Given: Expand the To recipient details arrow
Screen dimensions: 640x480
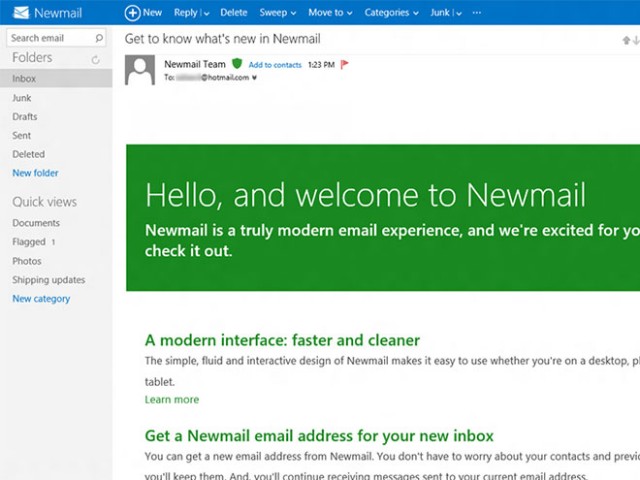Looking at the screenshot, I should click(254, 78).
